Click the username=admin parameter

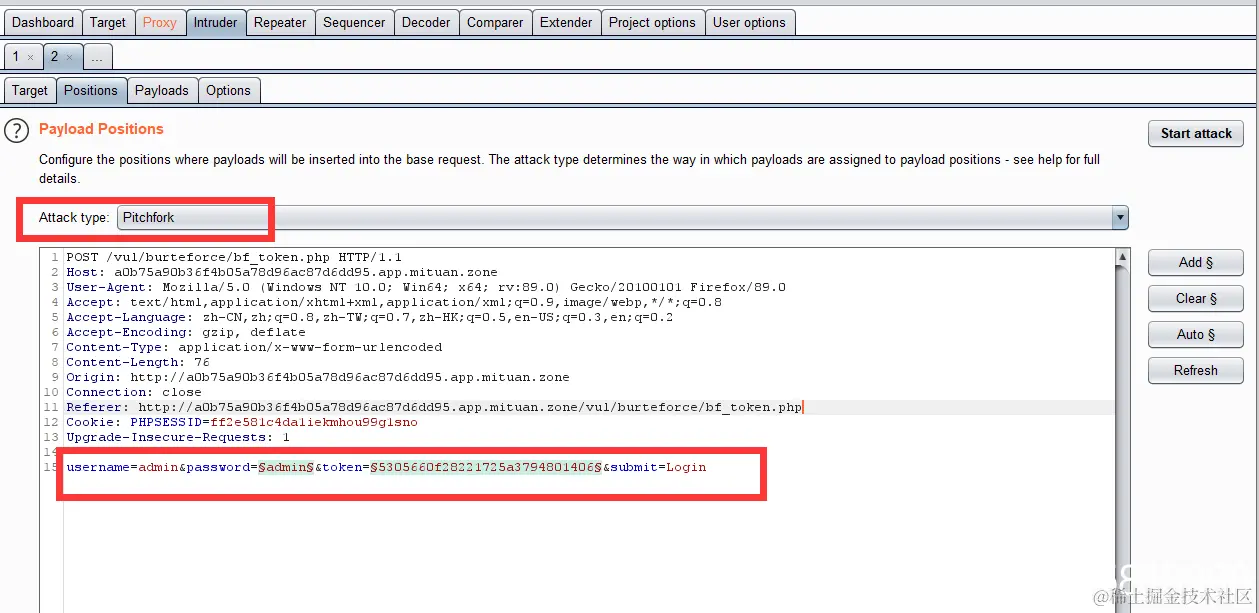[122, 467]
